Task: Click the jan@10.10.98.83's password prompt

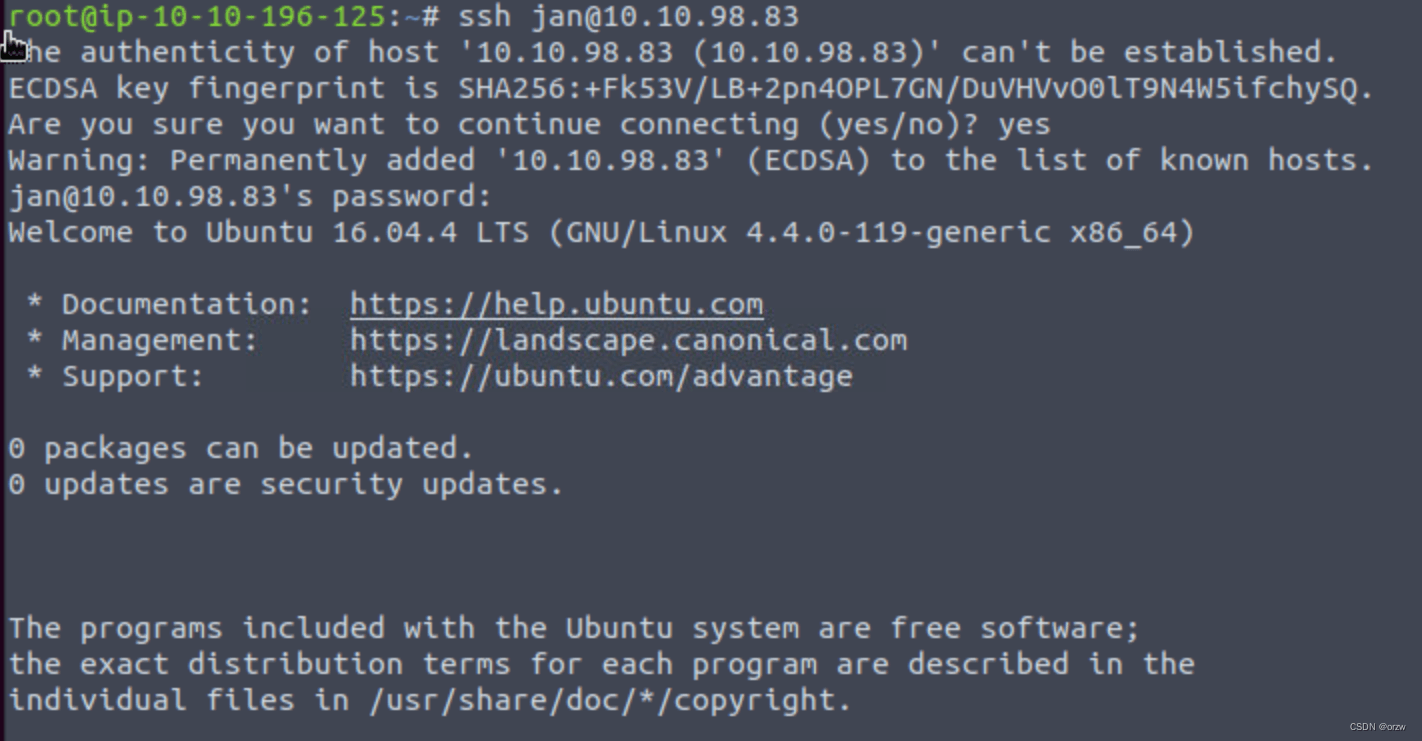Action: (x=250, y=197)
